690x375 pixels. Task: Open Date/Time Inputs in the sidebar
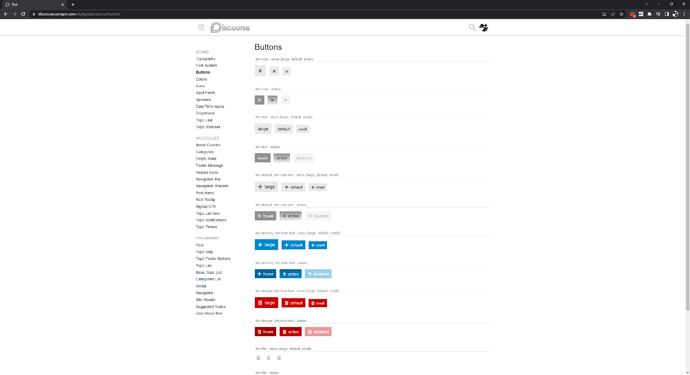point(210,107)
